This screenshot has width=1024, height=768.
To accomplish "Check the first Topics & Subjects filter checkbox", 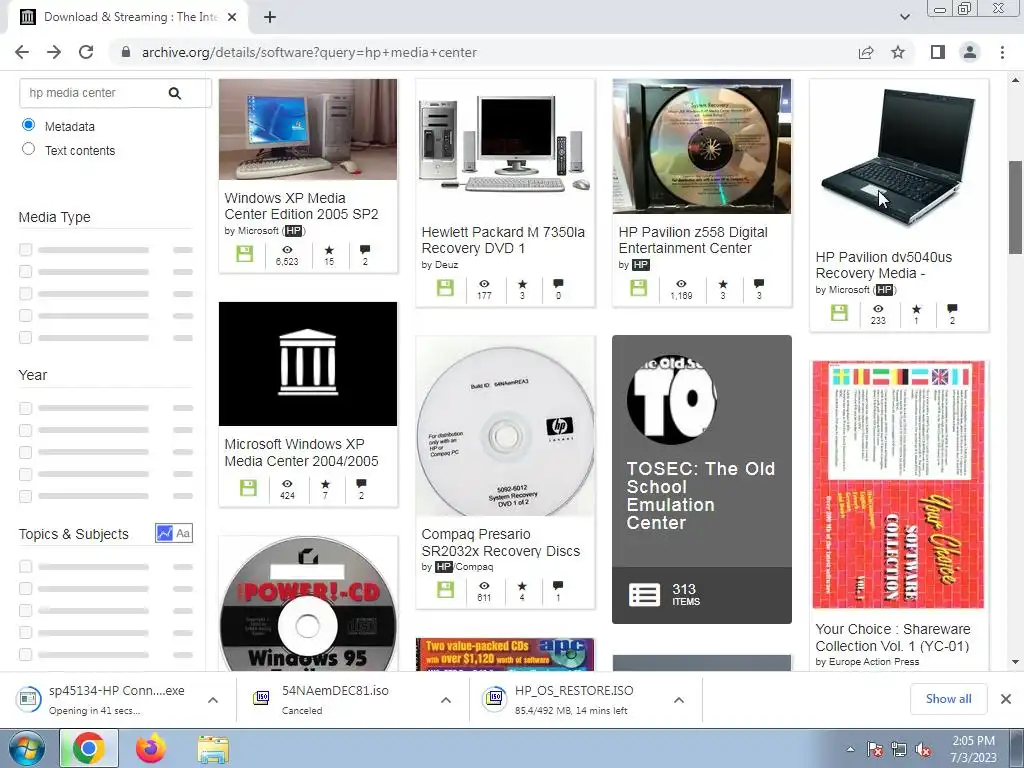I will pos(25,566).
